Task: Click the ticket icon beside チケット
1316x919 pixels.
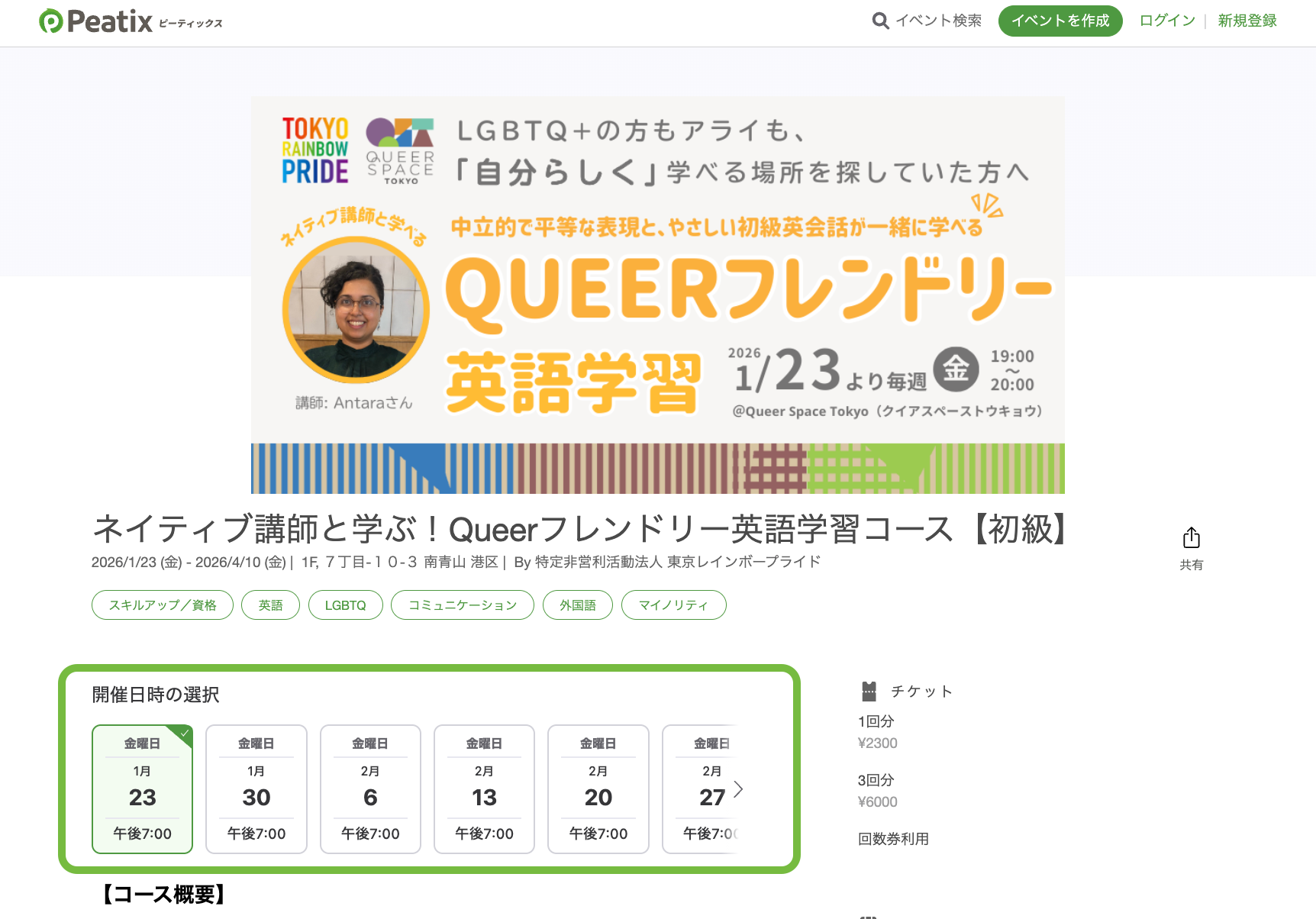Action: pyautogui.click(x=869, y=692)
